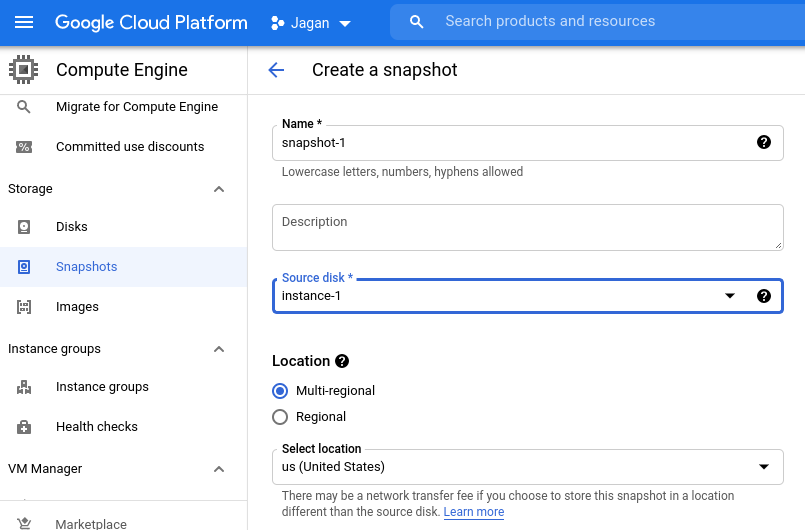Open the Instance groups page item

point(123,387)
